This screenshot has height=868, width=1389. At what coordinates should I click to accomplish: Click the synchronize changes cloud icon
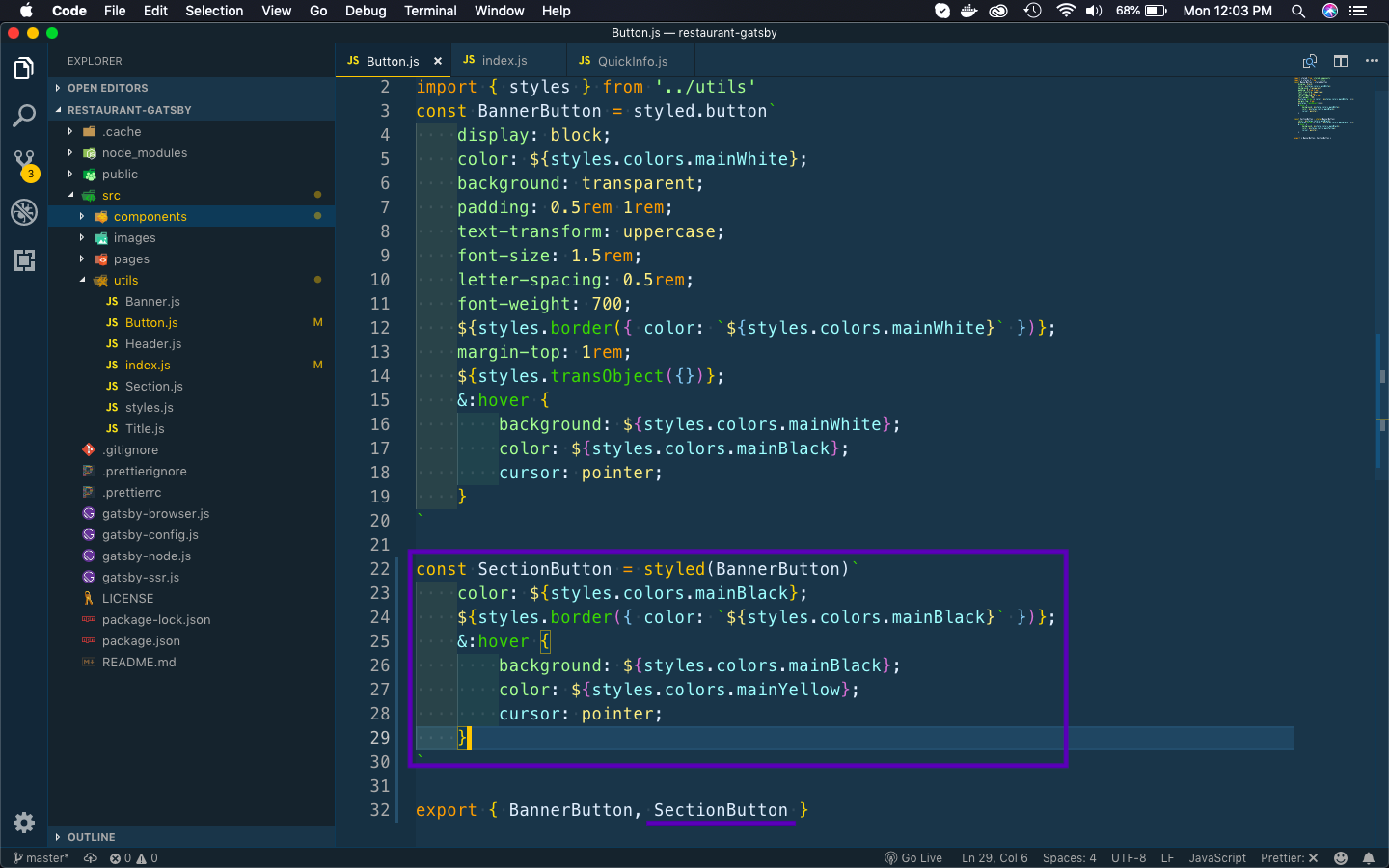pos(91,858)
